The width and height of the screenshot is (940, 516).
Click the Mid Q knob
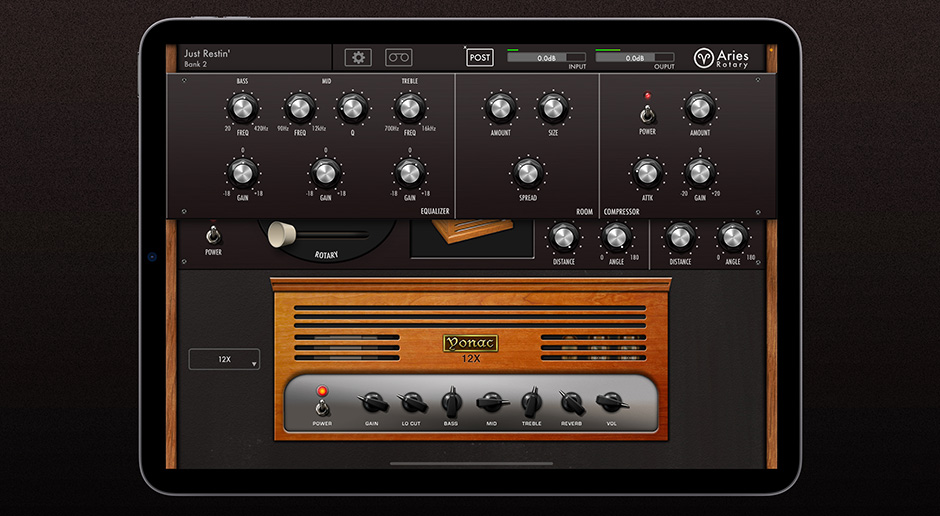[352, 107]
